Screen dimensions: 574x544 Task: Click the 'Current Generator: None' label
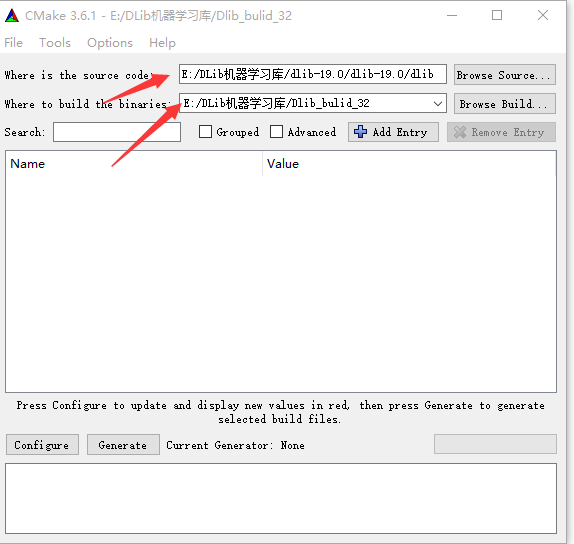[235, 445]
